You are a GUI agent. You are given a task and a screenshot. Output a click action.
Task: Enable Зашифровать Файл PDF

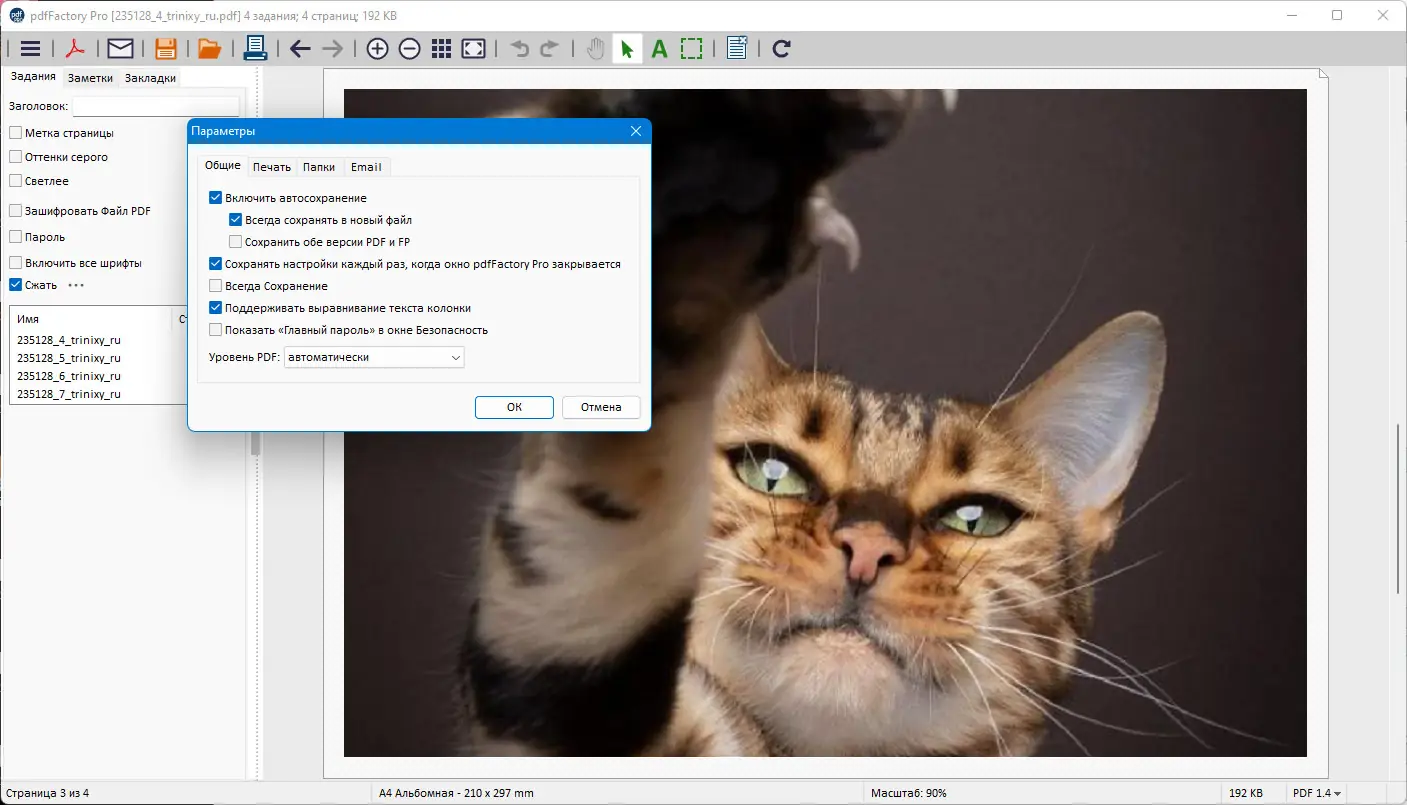pos(16,211)
